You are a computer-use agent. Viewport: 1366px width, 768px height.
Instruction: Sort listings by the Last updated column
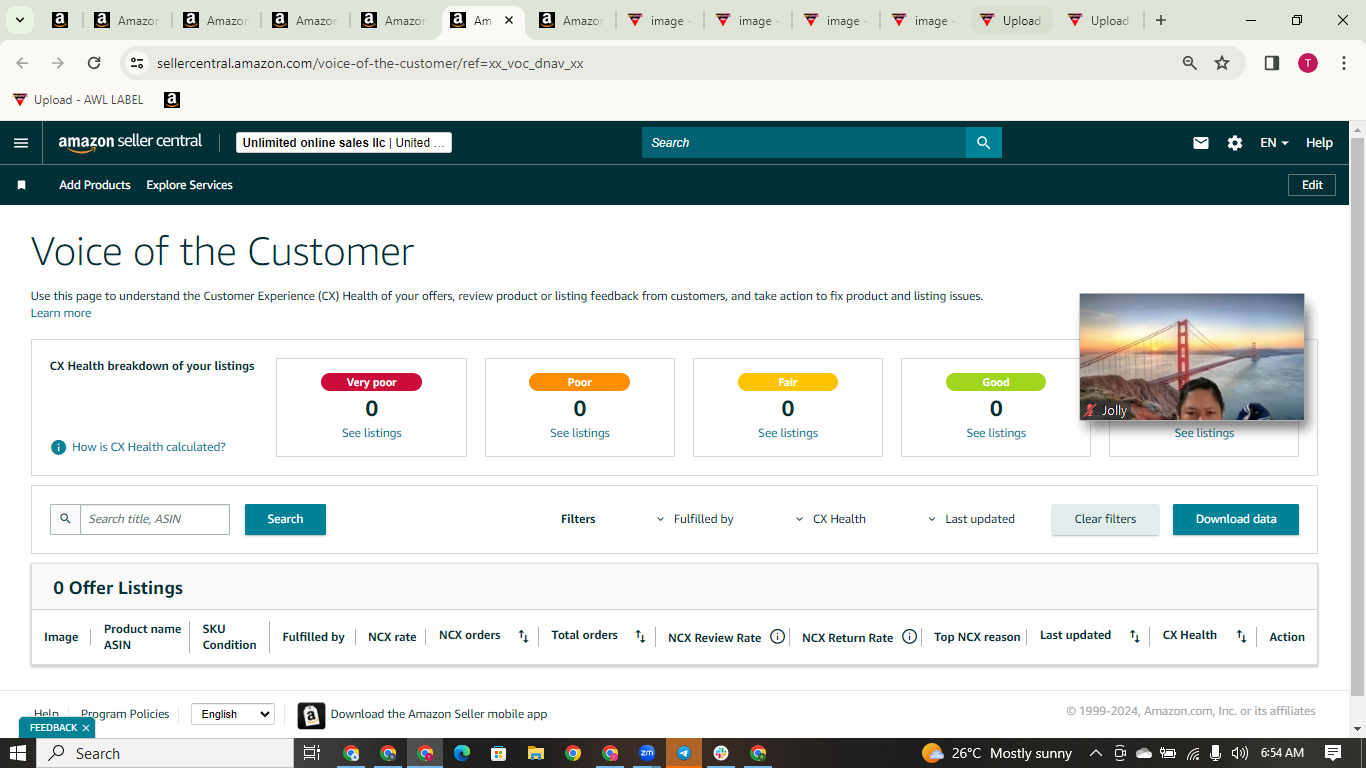tap(1134, 636)
